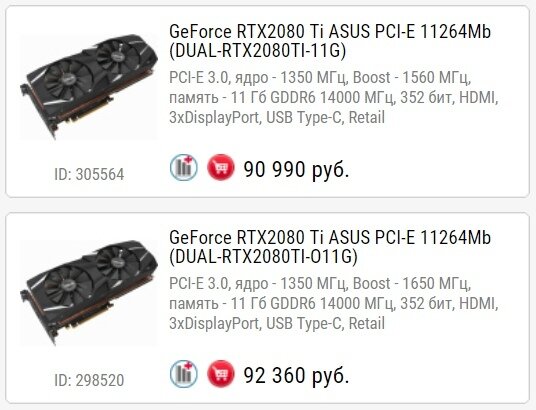The image size is (536, 410).
Task: Click the Boost - 1560 МГц specification text
Action: tap(412, 78)
